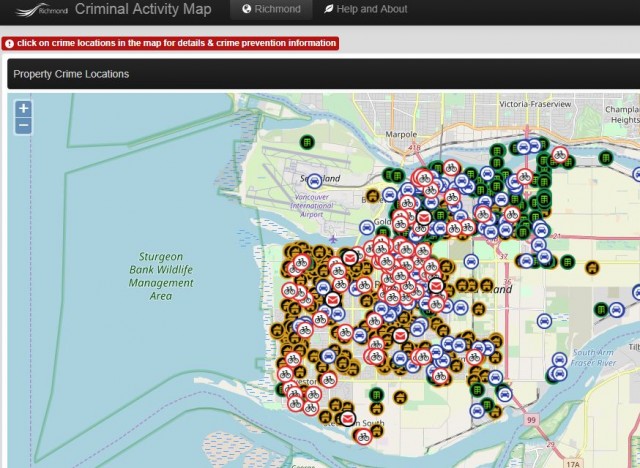Select the blue car marker on the Sea Island label
Image resolution: width=640 pixels, height=468 pixels.
[314, 181]
